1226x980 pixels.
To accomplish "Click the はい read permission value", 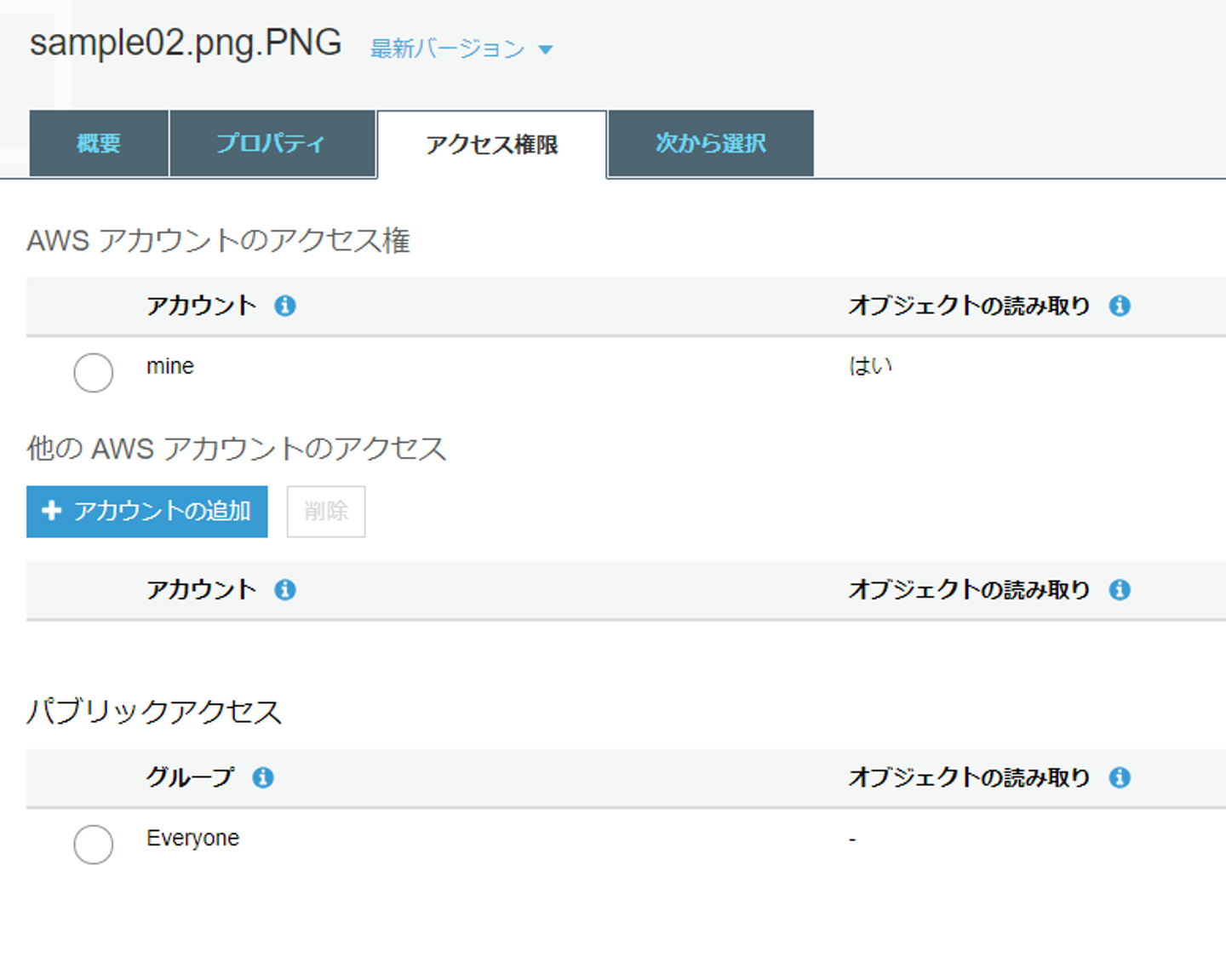I will (870, 366).
